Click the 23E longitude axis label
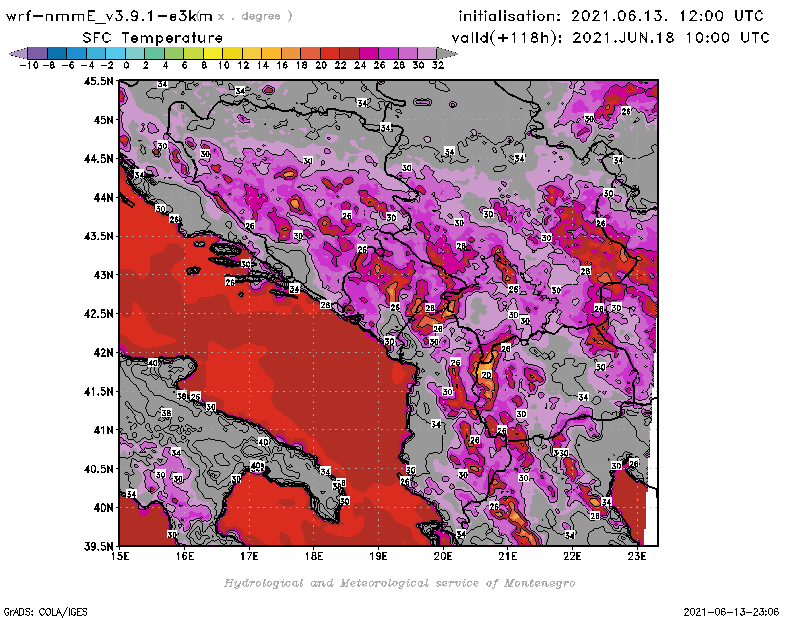This screenshot has height=618, width=800. coord(636,555)
